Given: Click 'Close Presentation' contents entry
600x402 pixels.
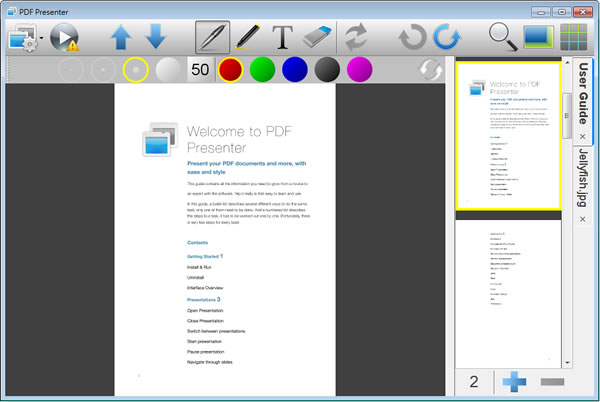Looking at the screenshot, I should pyautogui.click(x=205, y=321).
